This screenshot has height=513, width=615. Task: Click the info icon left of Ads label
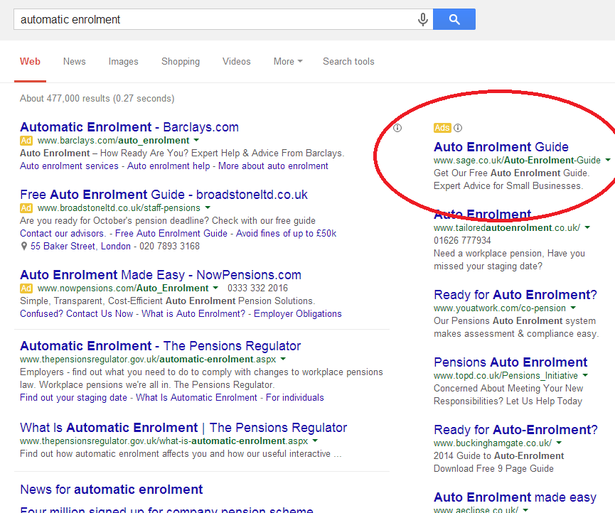[x=397, y=128]
